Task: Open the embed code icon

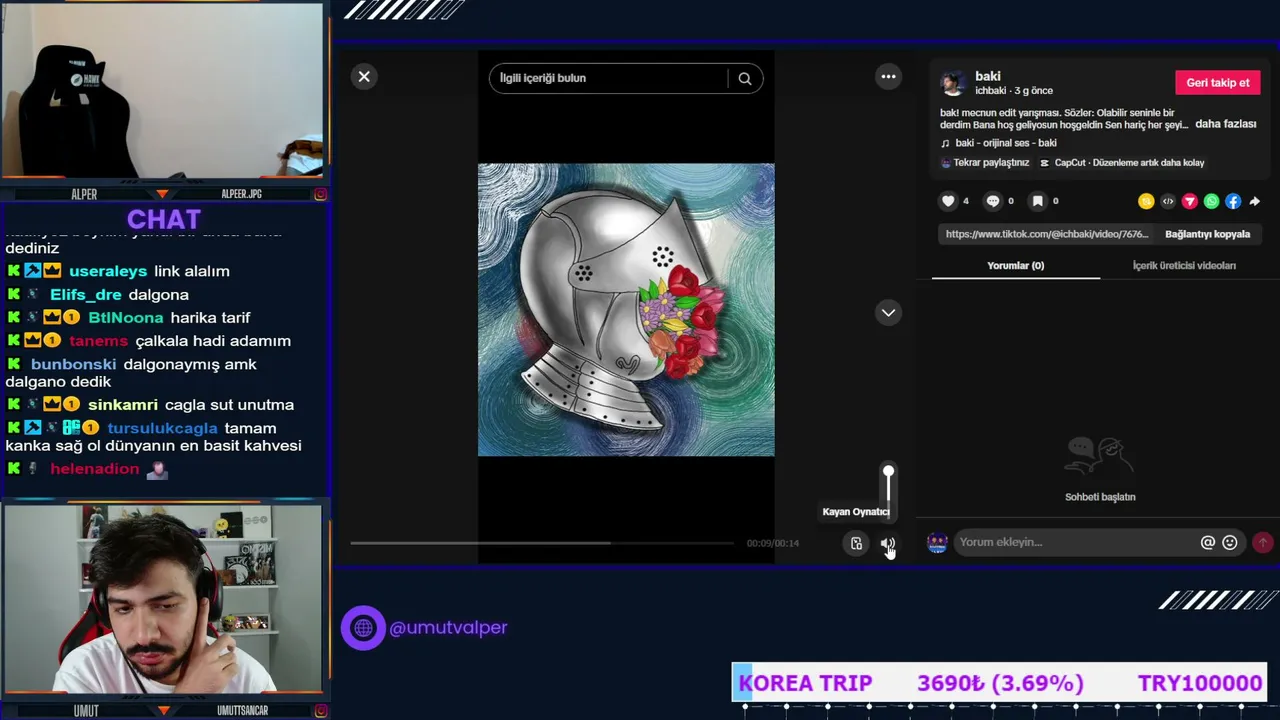Action: coord(1168,201)
